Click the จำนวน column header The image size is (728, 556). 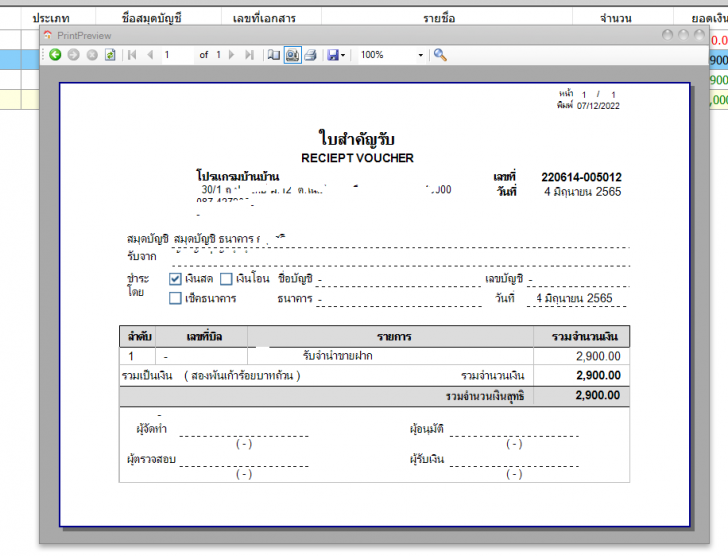pyautogui.click(x=616, y=19)
